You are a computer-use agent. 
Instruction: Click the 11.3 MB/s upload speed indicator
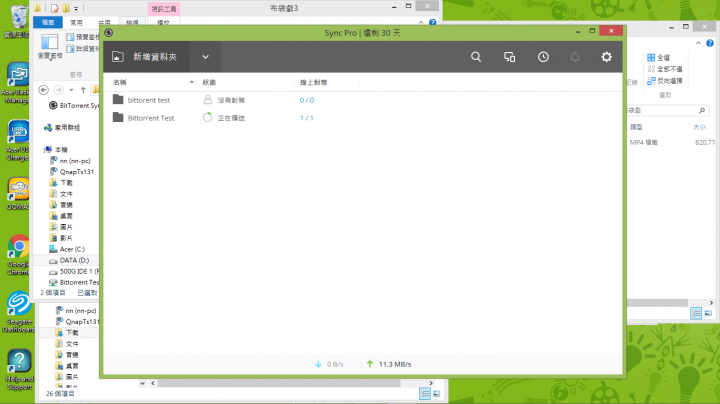(x=388, y=364)
